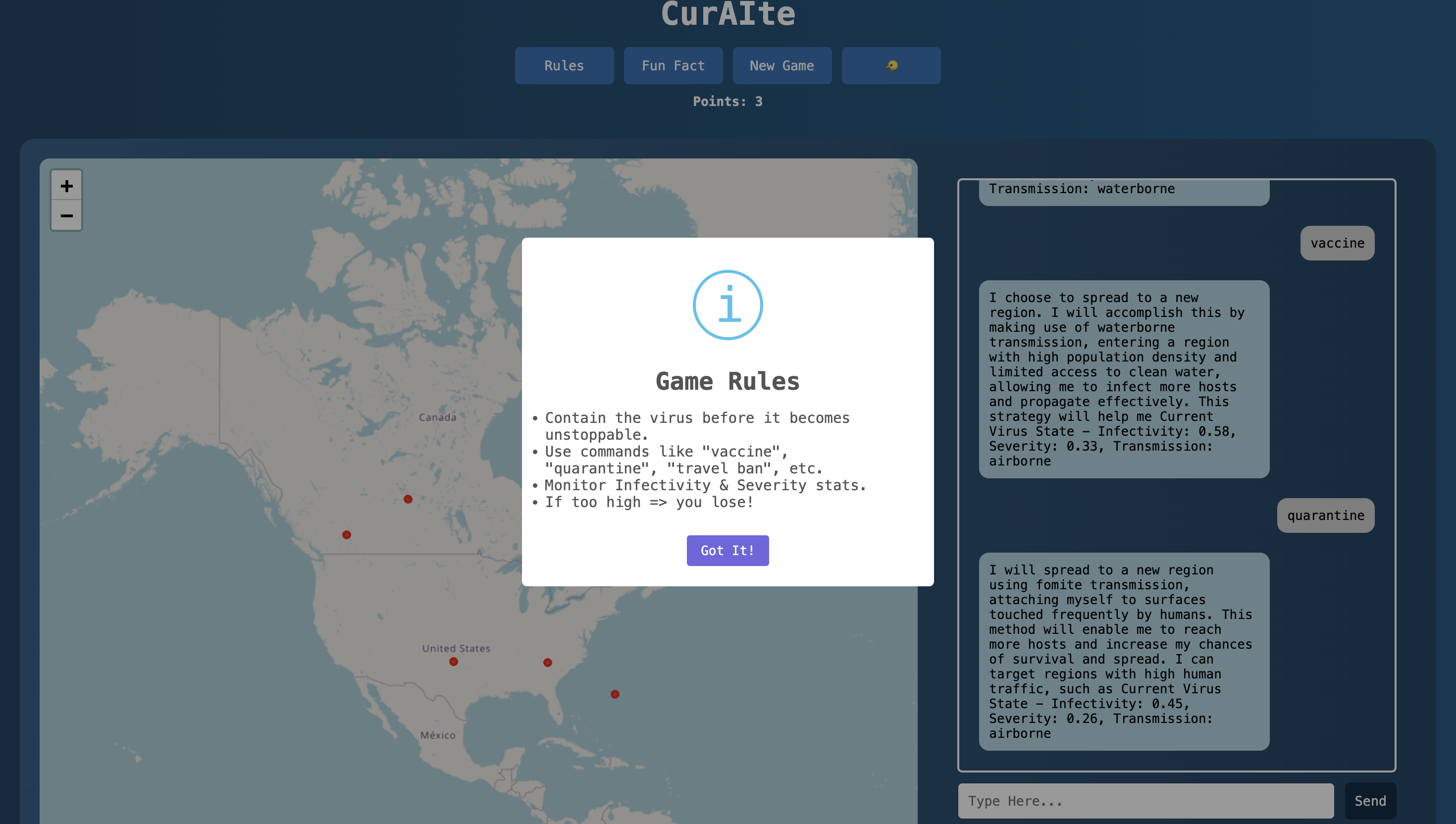
Task: Click the 'vaccine' chat bubble
Action: pyautogui.click(x=1337, y=243)
